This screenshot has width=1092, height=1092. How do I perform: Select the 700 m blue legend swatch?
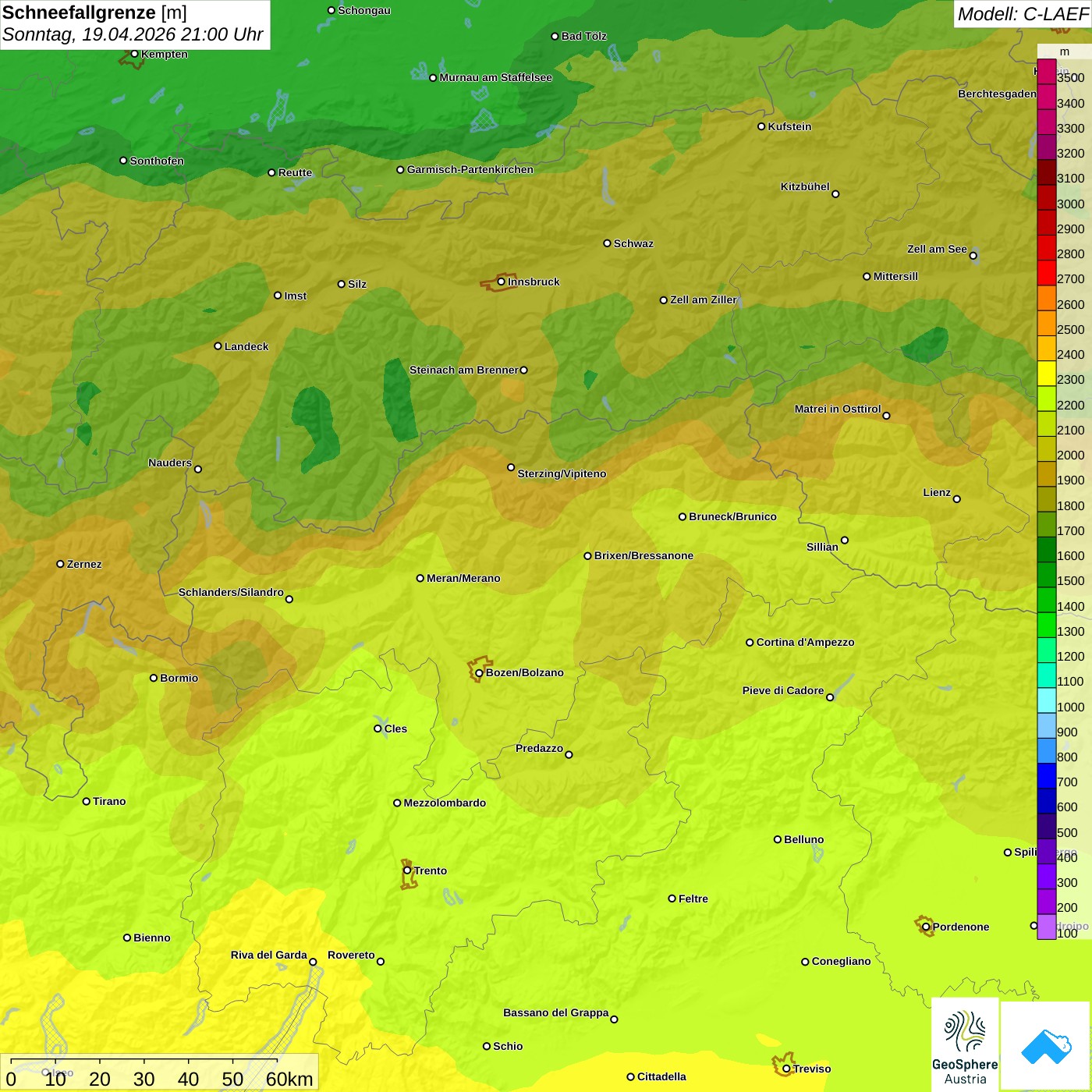coord(1047,776)
